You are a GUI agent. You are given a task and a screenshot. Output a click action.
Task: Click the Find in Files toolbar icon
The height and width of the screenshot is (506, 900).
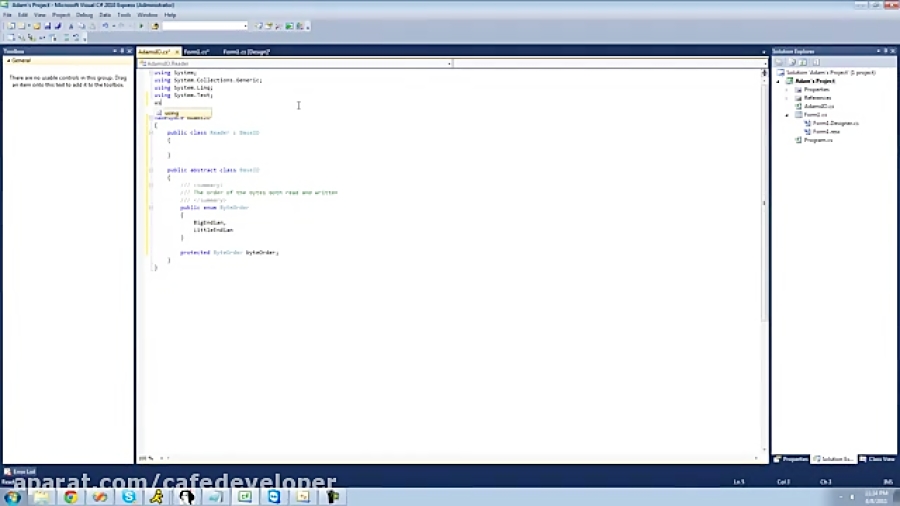tap(155, 26)
